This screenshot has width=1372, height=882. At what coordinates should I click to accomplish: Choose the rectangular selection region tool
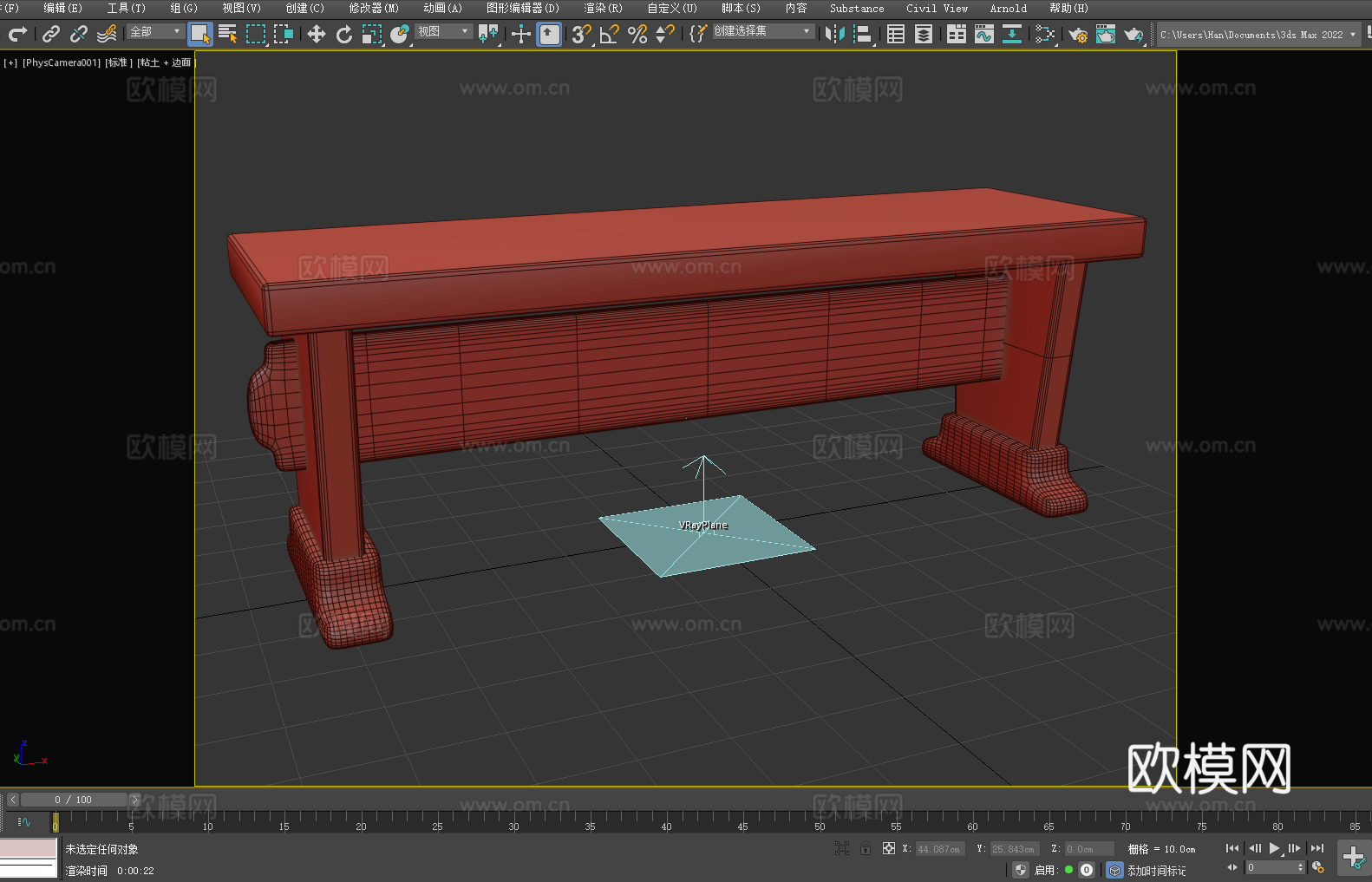click(256, 34)
